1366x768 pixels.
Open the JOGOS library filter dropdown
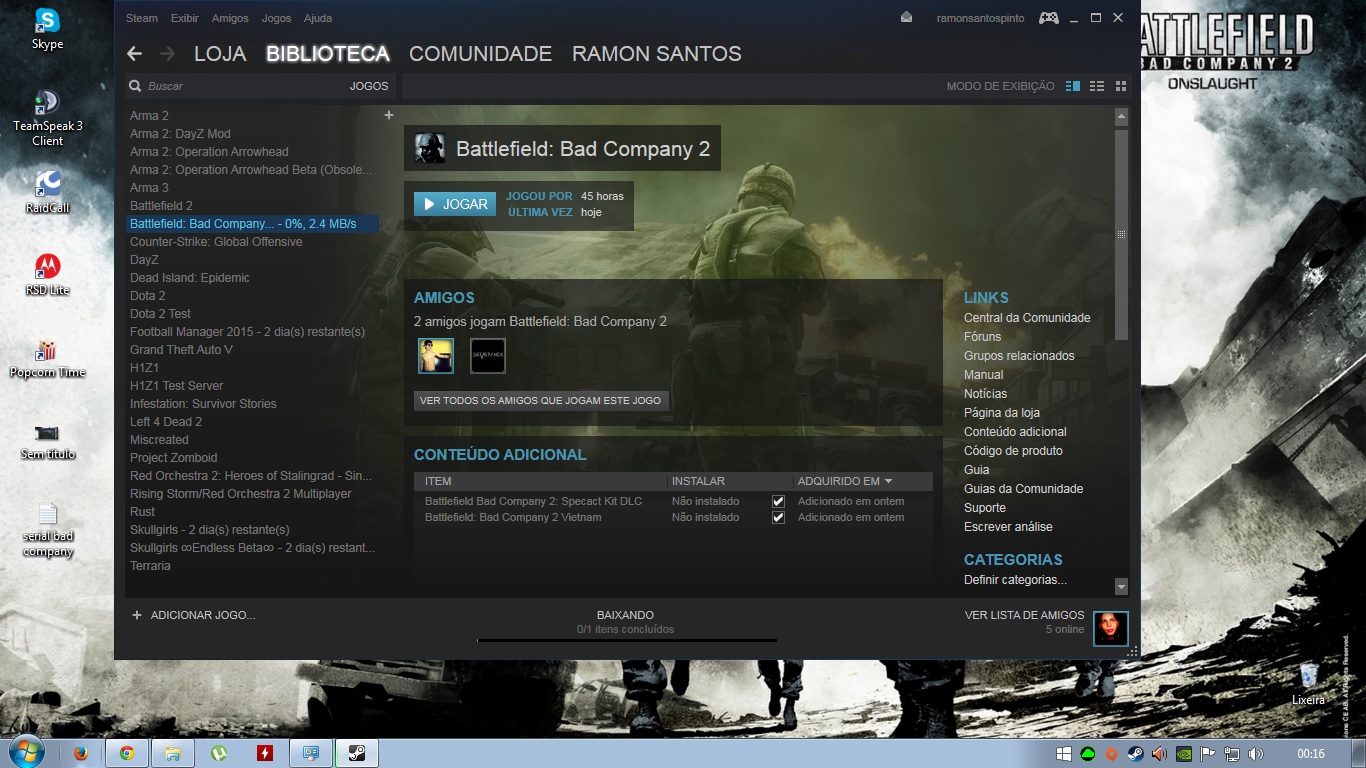coord(368,86)
